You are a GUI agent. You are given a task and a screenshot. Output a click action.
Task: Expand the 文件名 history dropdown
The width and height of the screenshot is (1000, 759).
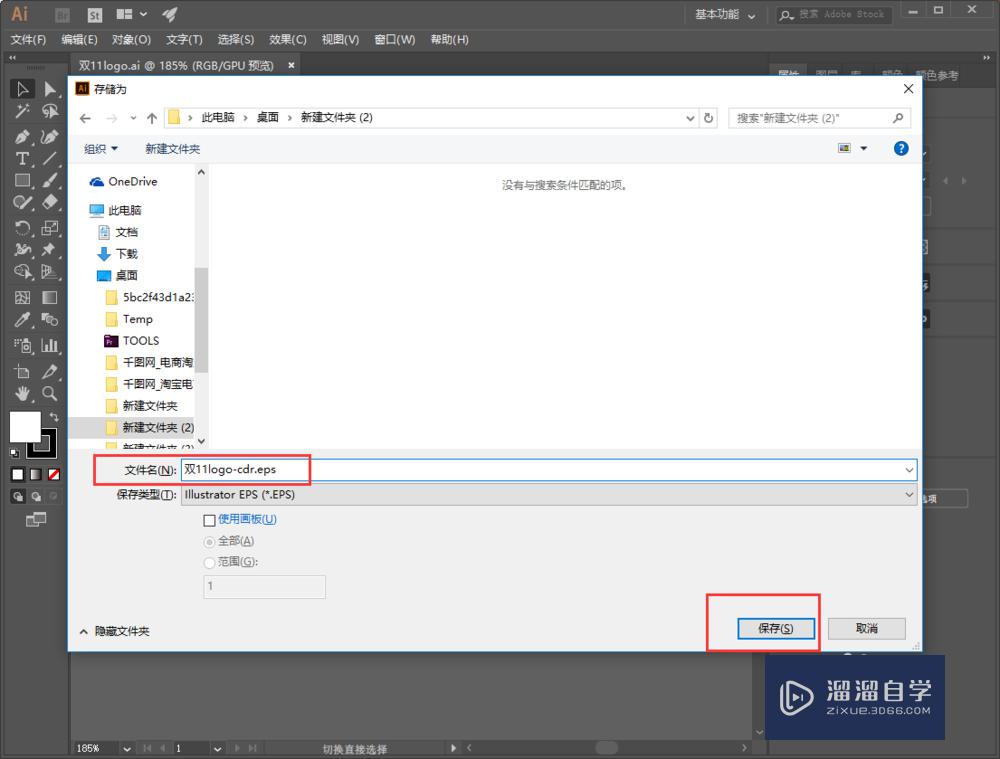909,470
